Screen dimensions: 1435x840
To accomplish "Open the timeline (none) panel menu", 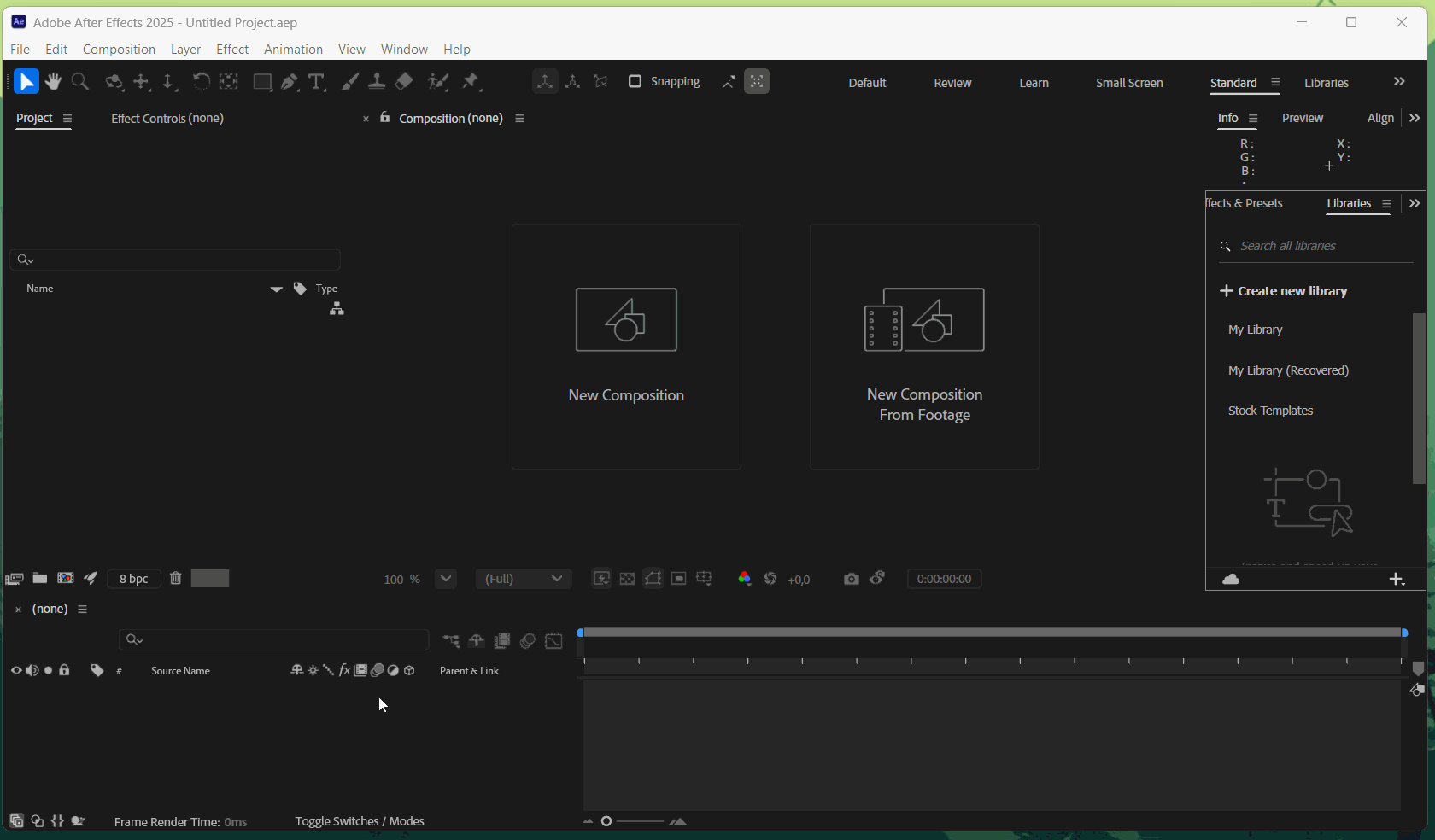I will coord(83,610).
